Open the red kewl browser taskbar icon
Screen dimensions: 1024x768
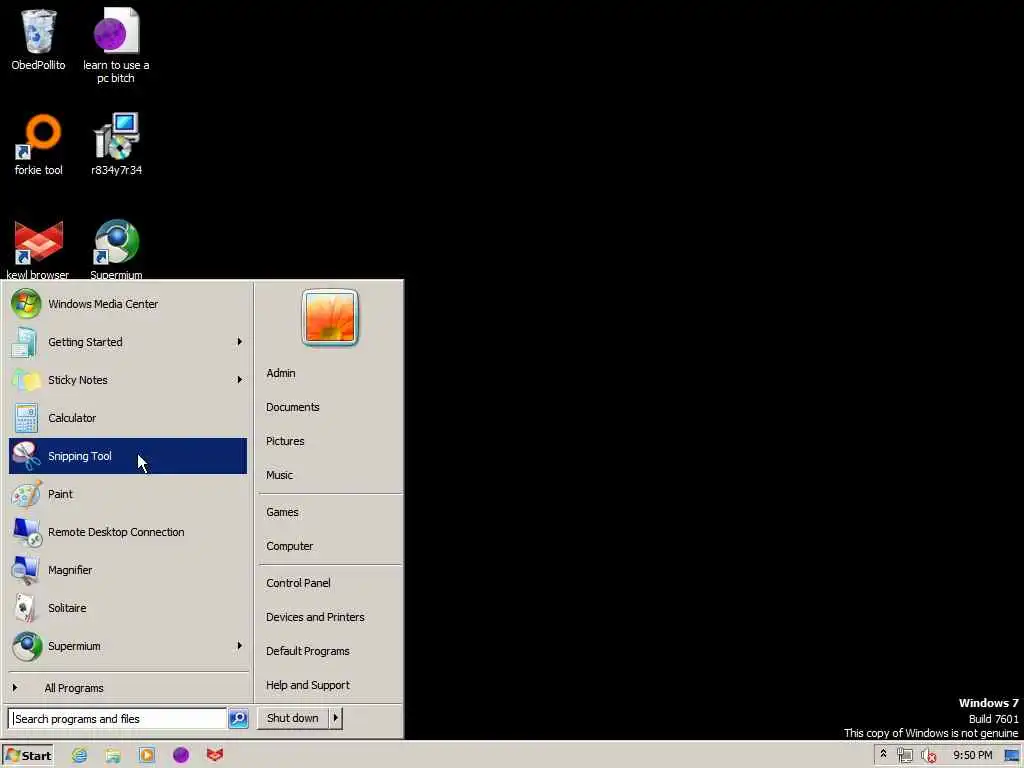click(x=215, y=756)
